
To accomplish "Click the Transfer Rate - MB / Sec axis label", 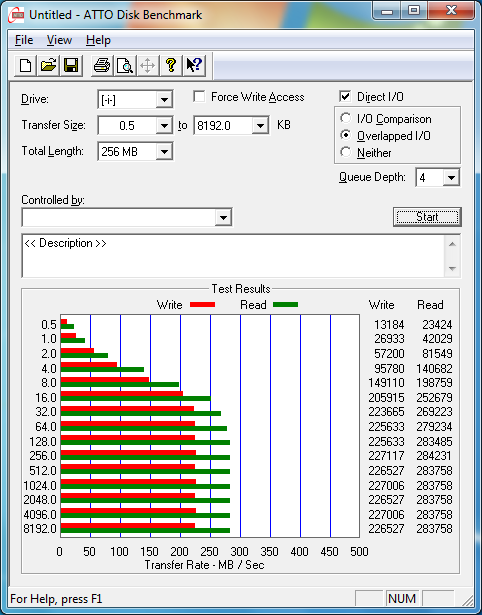I will (x=204, y=565).
